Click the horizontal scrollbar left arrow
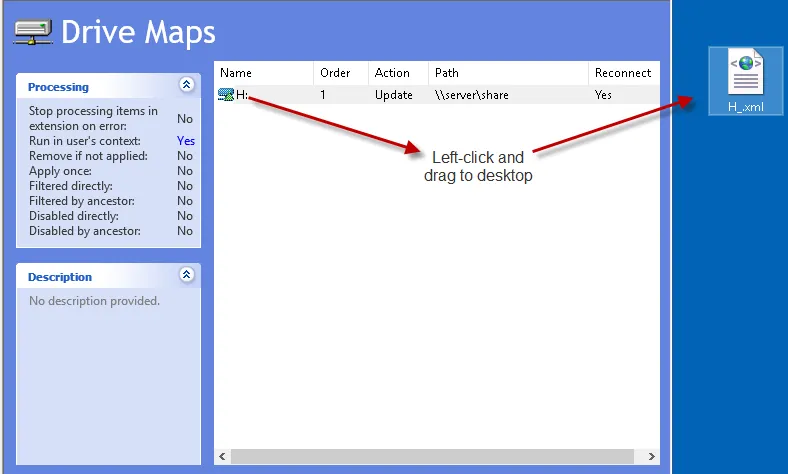This screenshot has width=788, height=474. click(x=222, y=456)
